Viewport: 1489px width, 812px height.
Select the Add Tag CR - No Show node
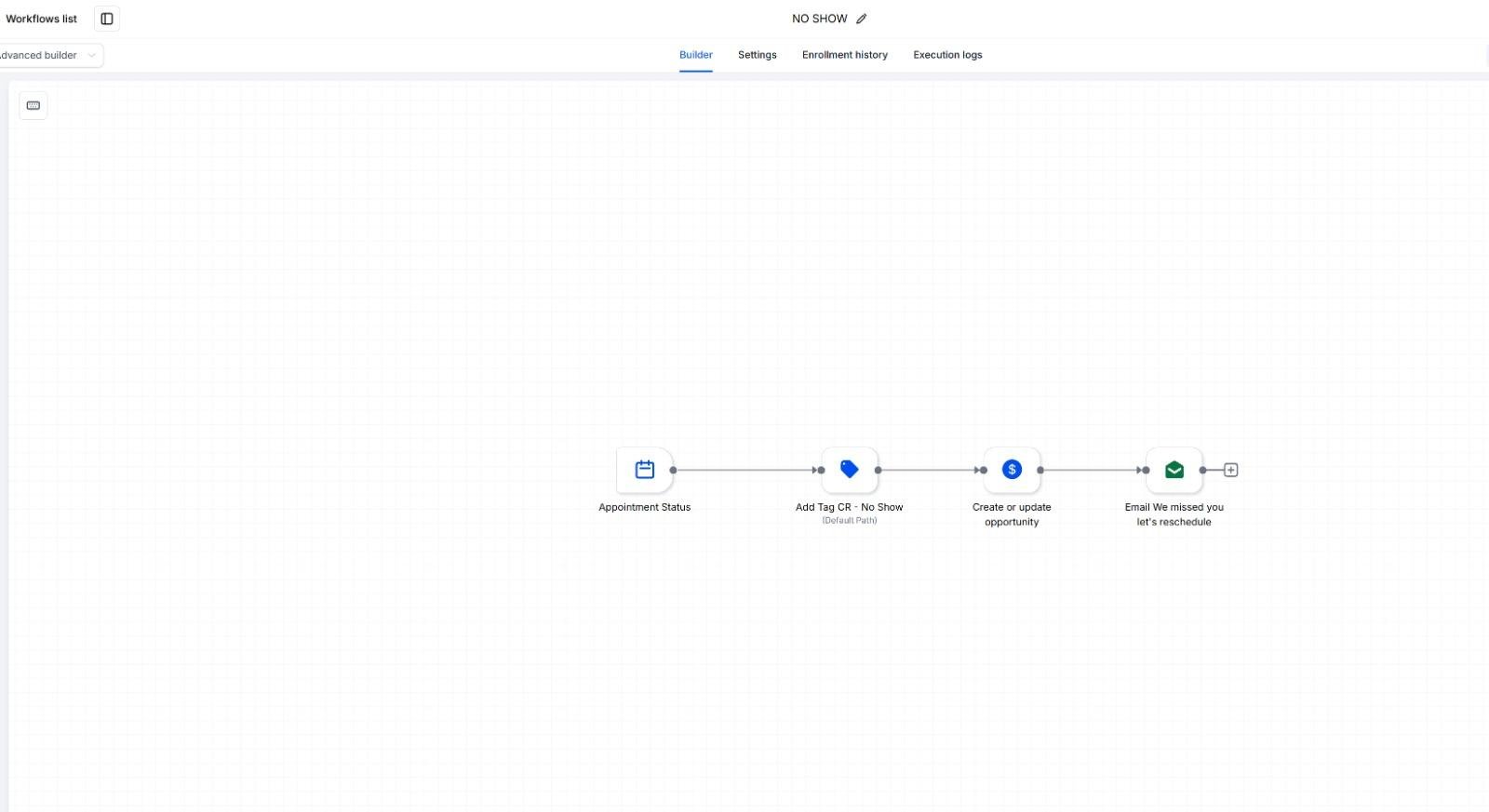click(850, 470)
